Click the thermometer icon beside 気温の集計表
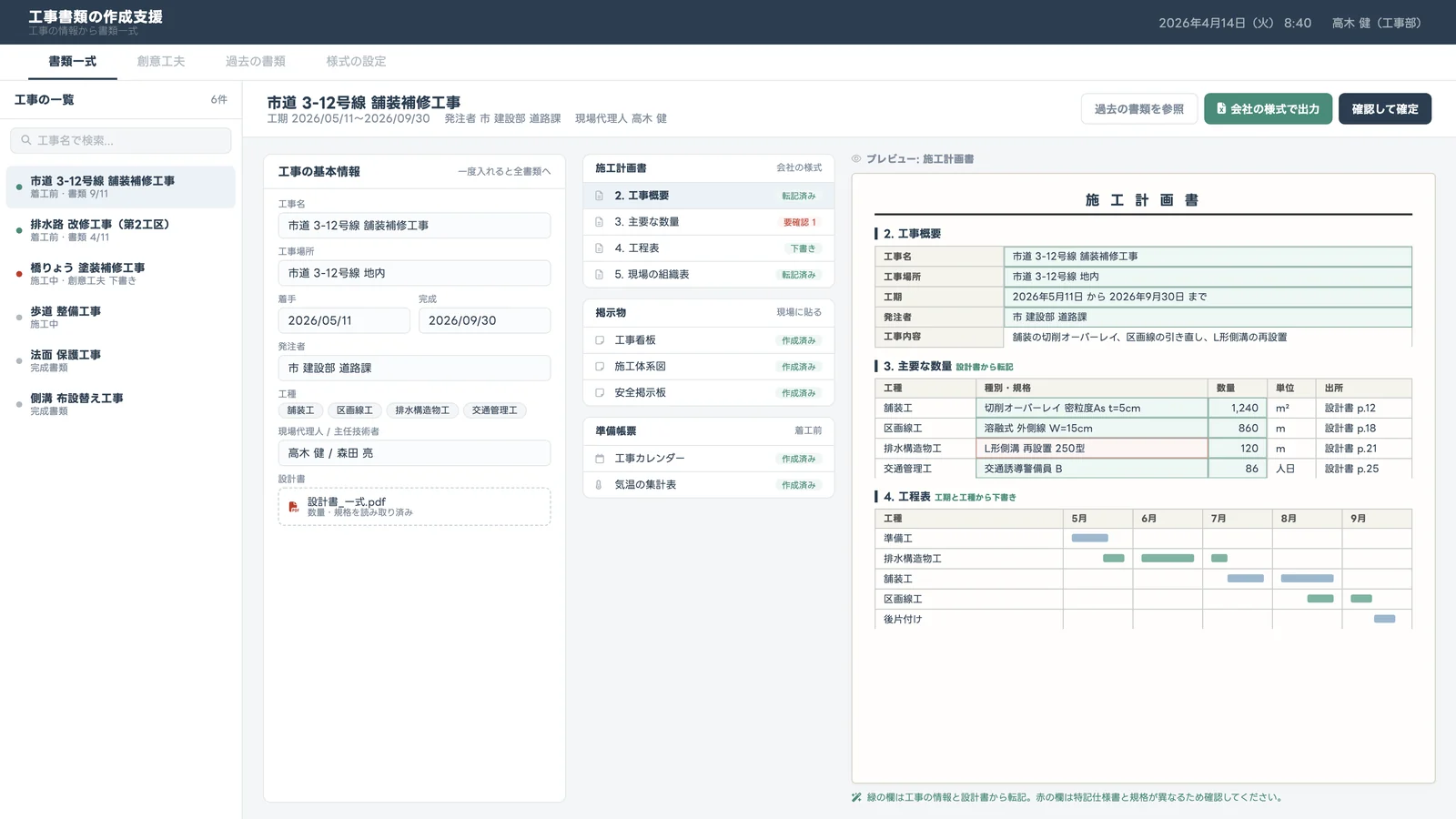 599,485
